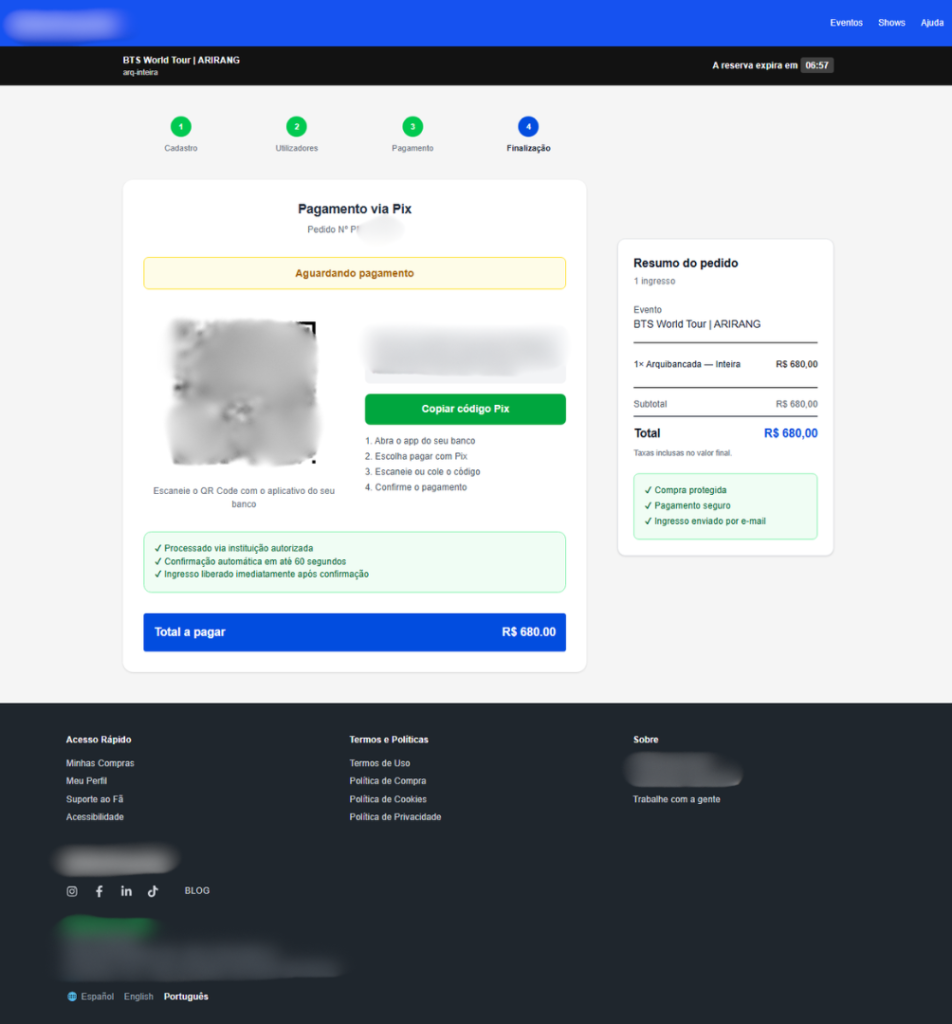Click step 4 Finalização circle
Screen dimensions: 952x1024
click(x=528, y=127)
